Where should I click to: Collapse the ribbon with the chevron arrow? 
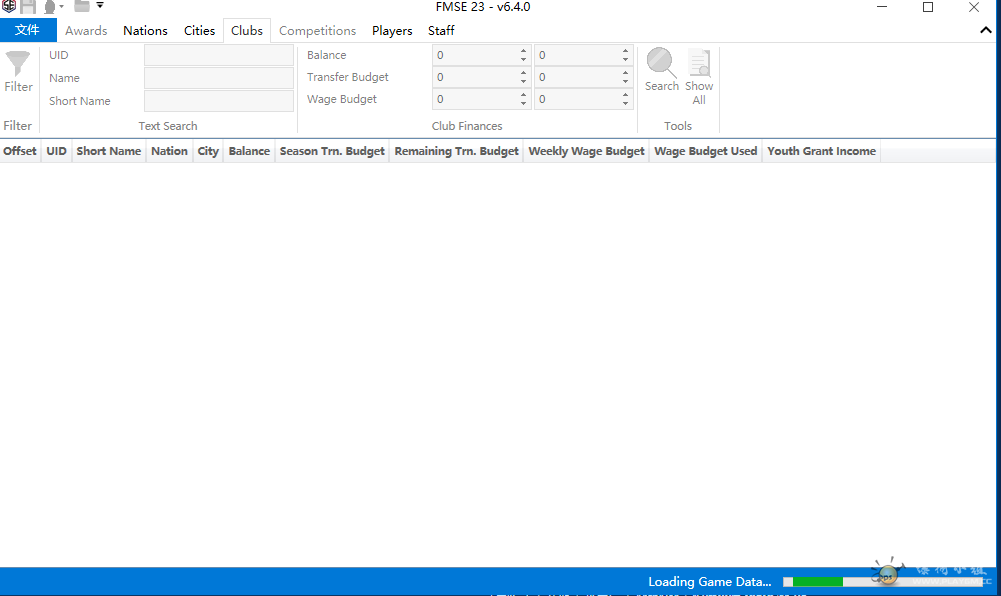coord(986,30)
